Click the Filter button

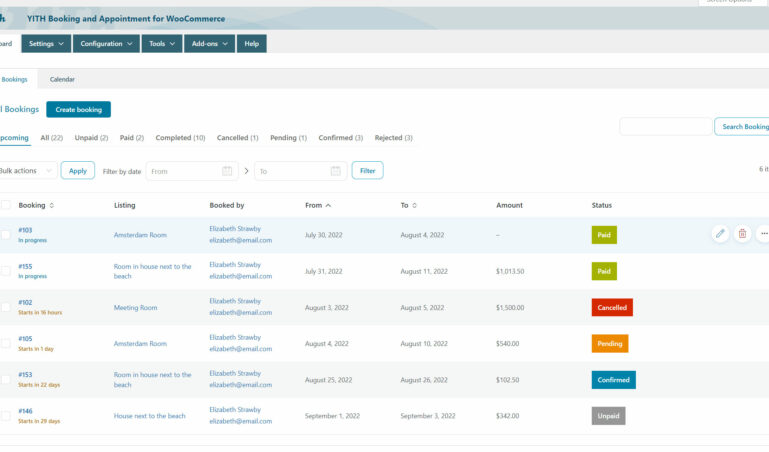(x=367, y=171)
